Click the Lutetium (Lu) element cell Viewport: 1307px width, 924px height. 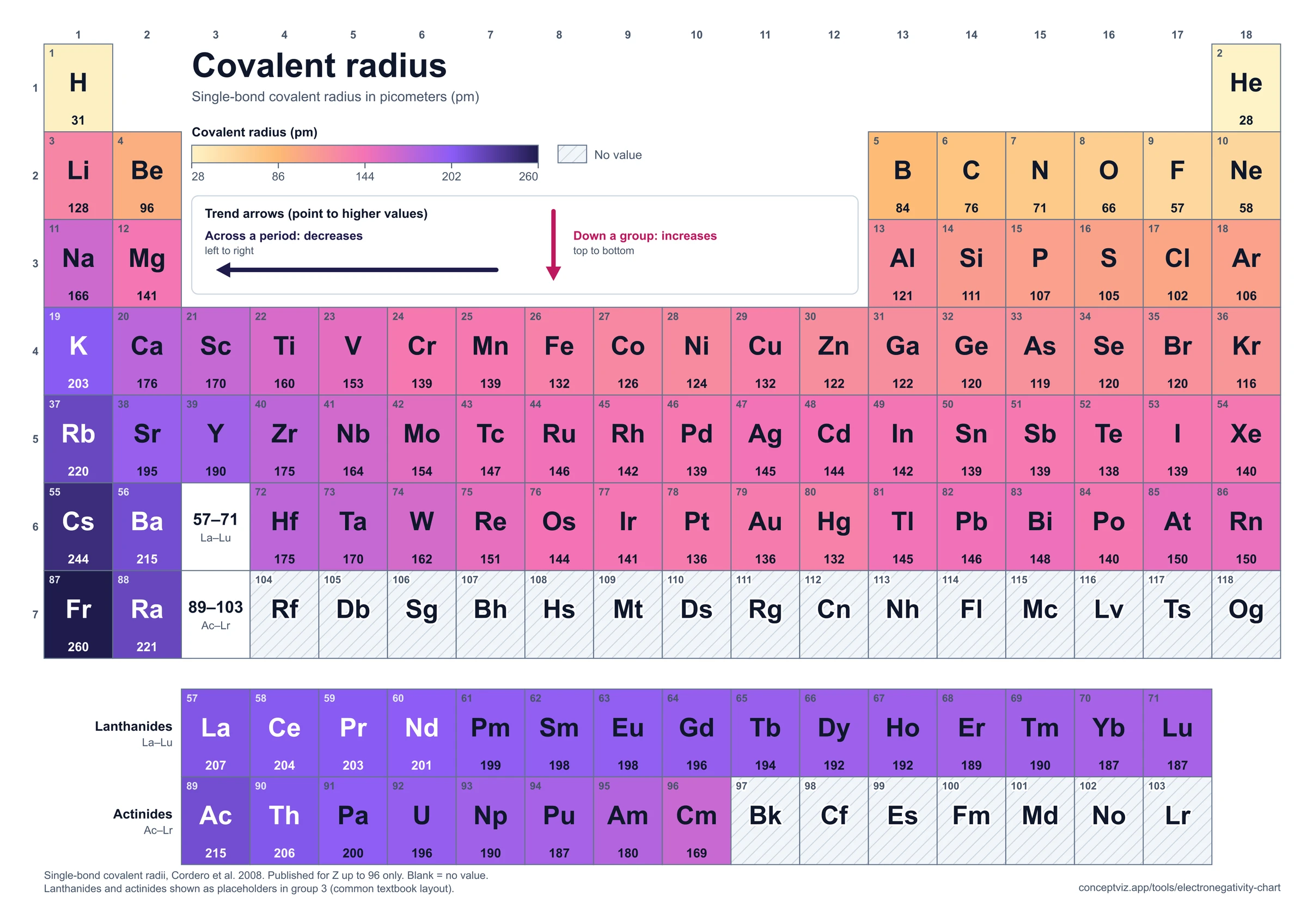click(x=1177, y=733)
